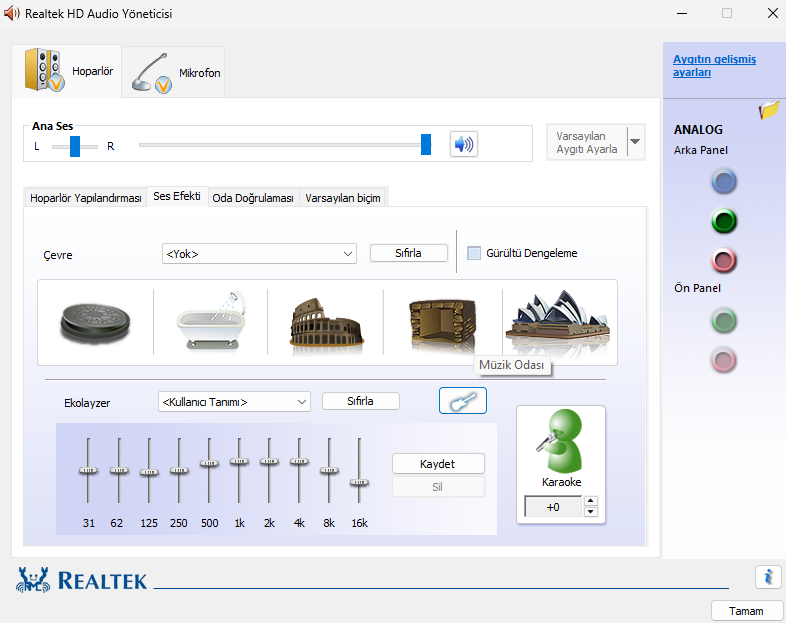The height and width of the screenshot is (623, 786).
Task: Click the 62 Hz equalizer slider
Action: [119, 470]
